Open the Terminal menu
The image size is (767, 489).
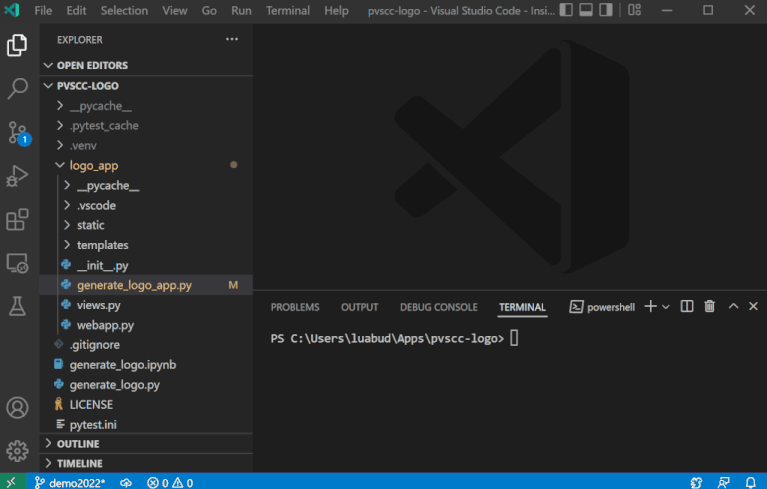click(288, 10)
